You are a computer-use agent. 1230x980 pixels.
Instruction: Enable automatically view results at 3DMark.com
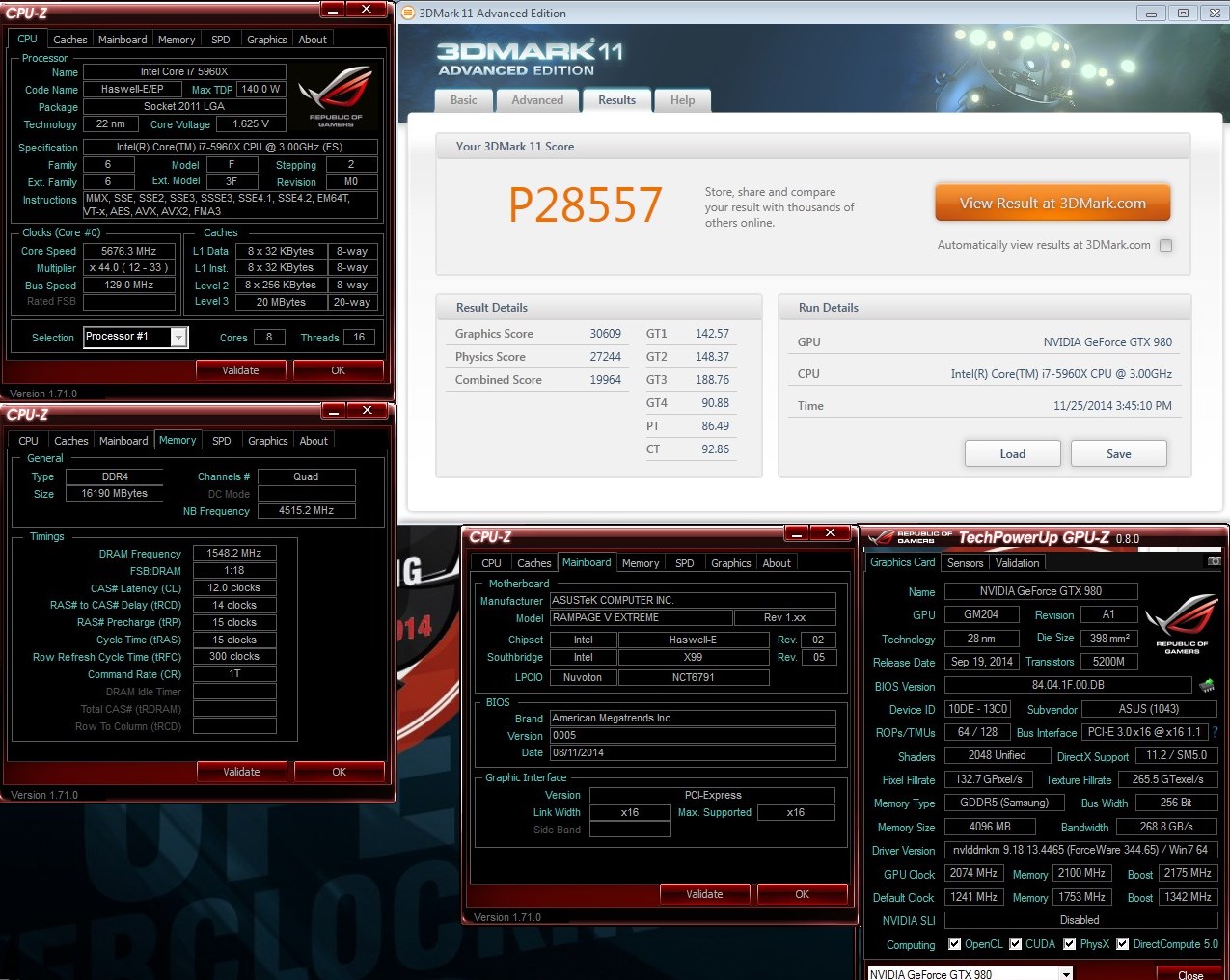tap(1165, 245)
